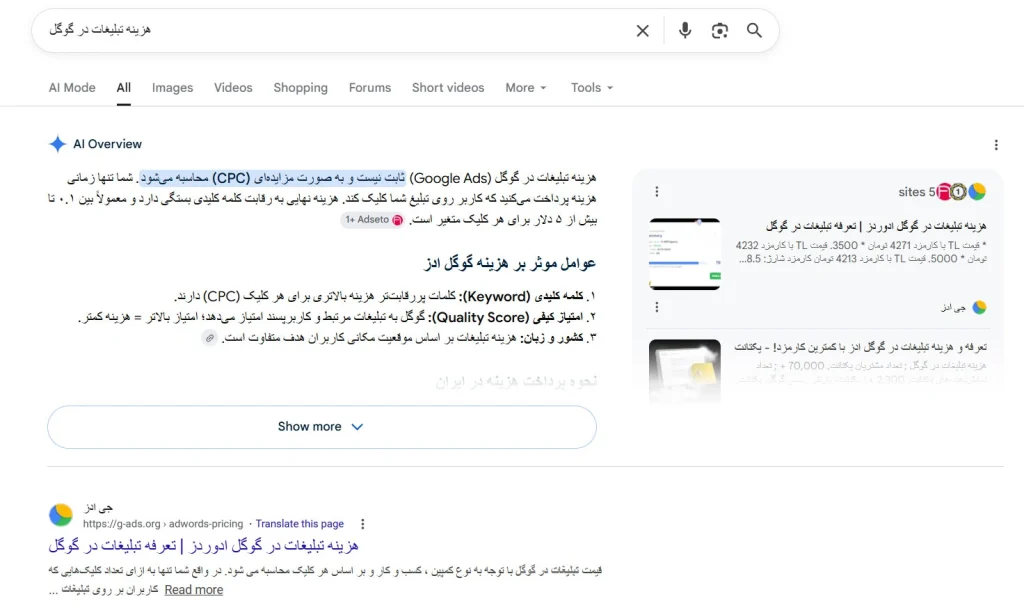Open Google Lens image search icon

click(720, 31)
